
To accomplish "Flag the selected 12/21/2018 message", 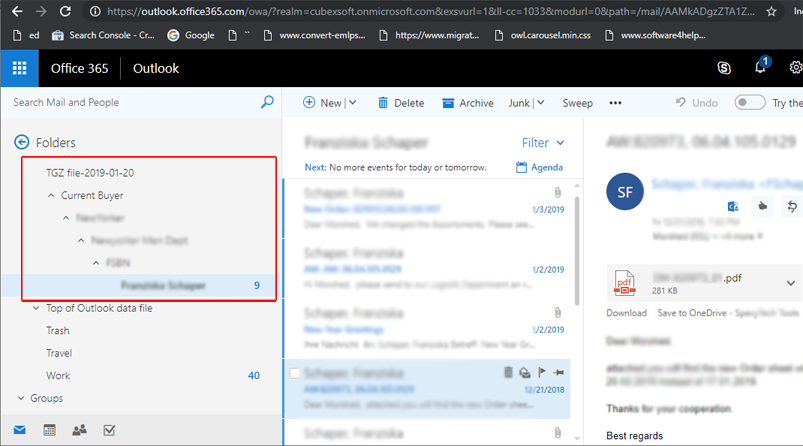I will 542,372.
